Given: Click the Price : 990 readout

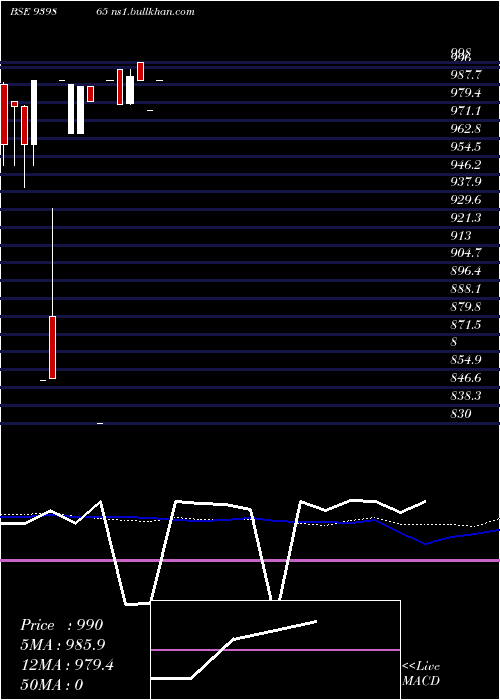Looking at the screenshot, I should (x=62, y=625).
